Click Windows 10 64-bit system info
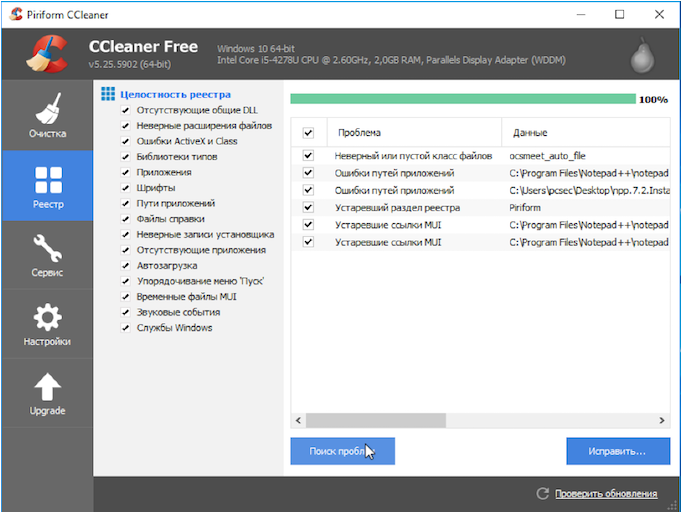 pyautogui.click(x=256, y=49)
